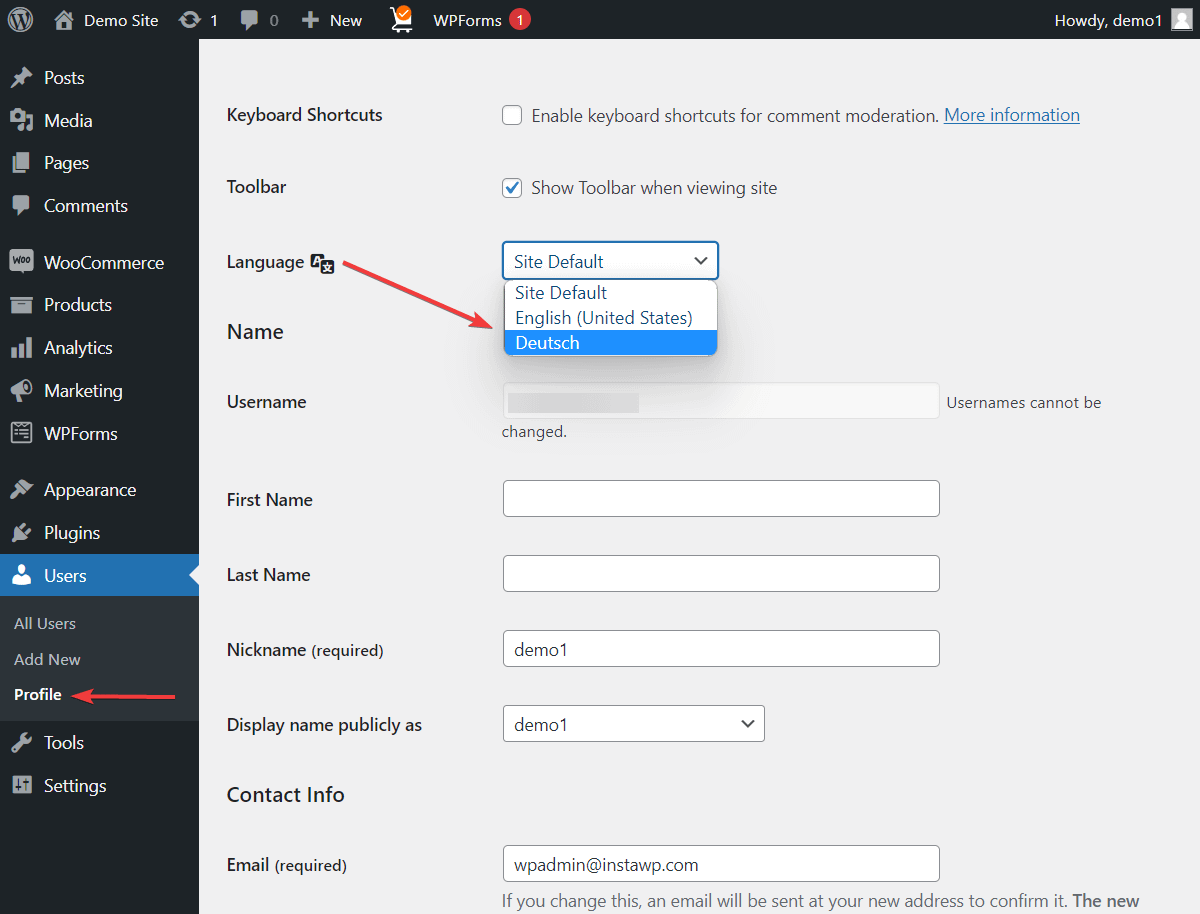Click the WPForms cart icon in the toolbar
The height and width of the screenshot is (914, 1200).
click(401, 18)
